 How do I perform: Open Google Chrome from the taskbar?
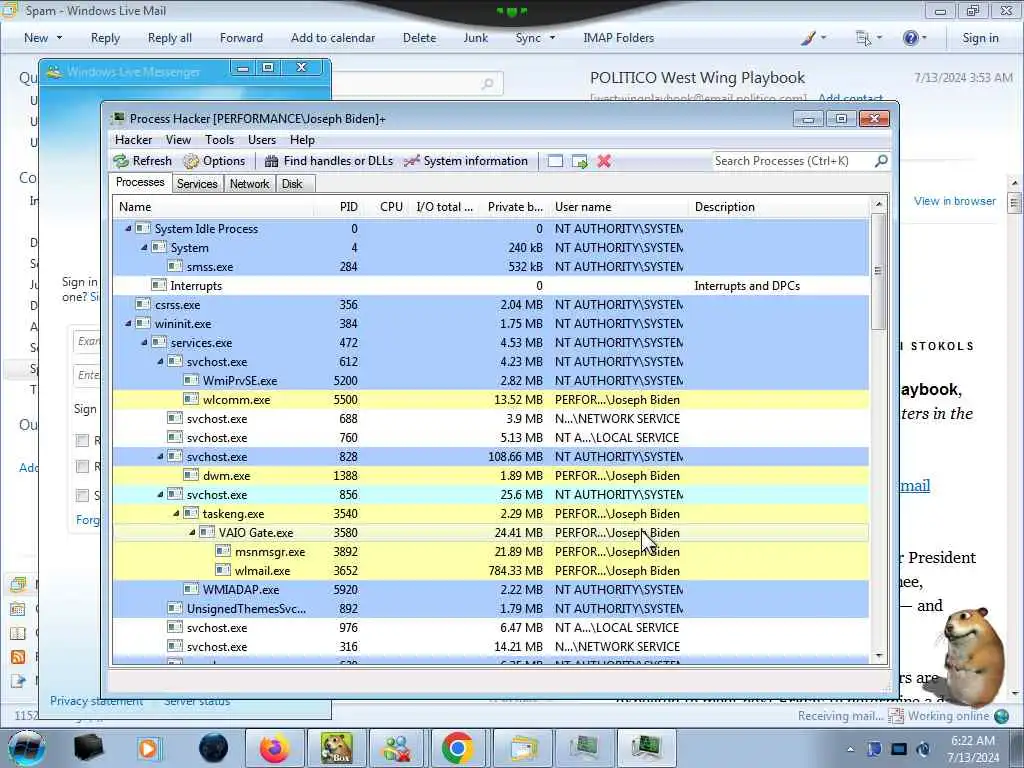pyautogui.click(x=457, y=748)
